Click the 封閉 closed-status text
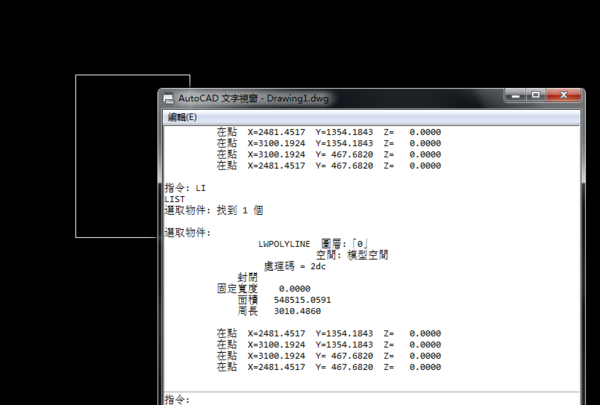 pos(248,278)
